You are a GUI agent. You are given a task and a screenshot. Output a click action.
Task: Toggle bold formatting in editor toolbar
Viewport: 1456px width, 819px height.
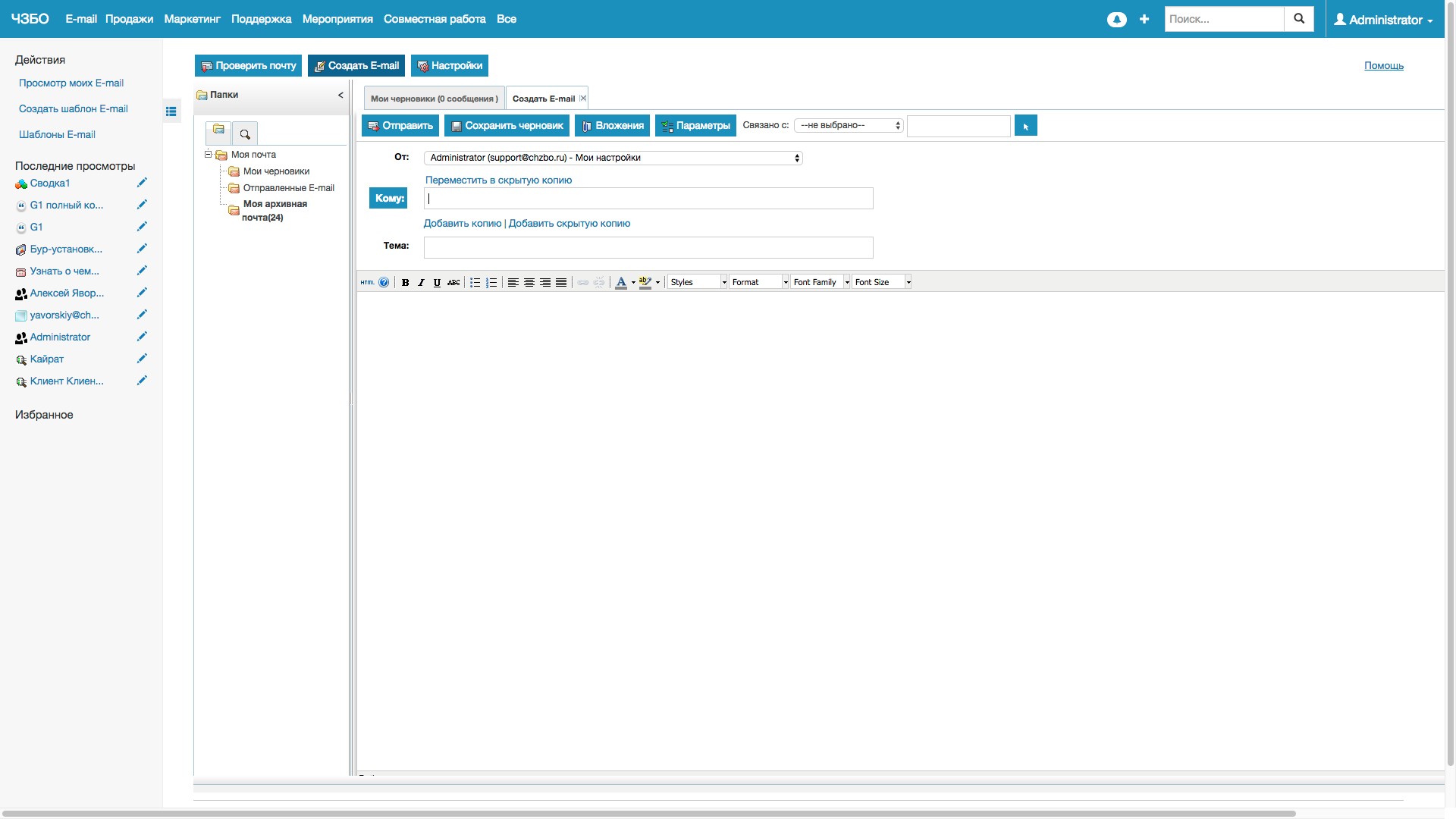click(x=405, y=282)
